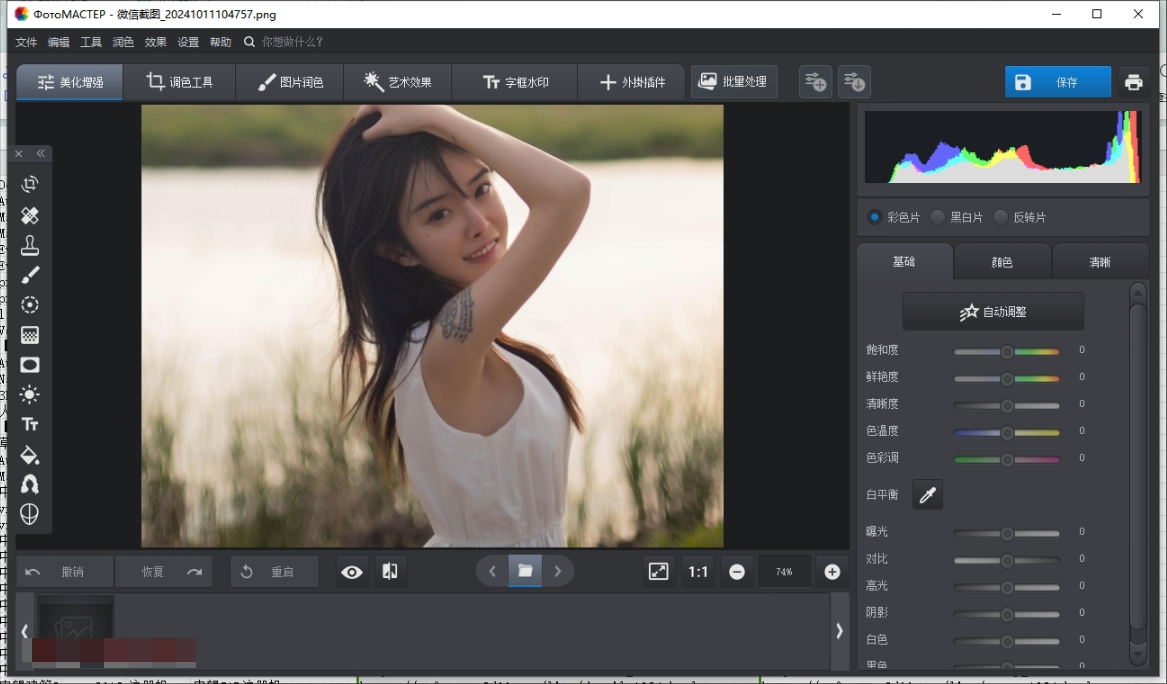
Task: Select the radial filter circle icon
Action: (x=30, y=305)
